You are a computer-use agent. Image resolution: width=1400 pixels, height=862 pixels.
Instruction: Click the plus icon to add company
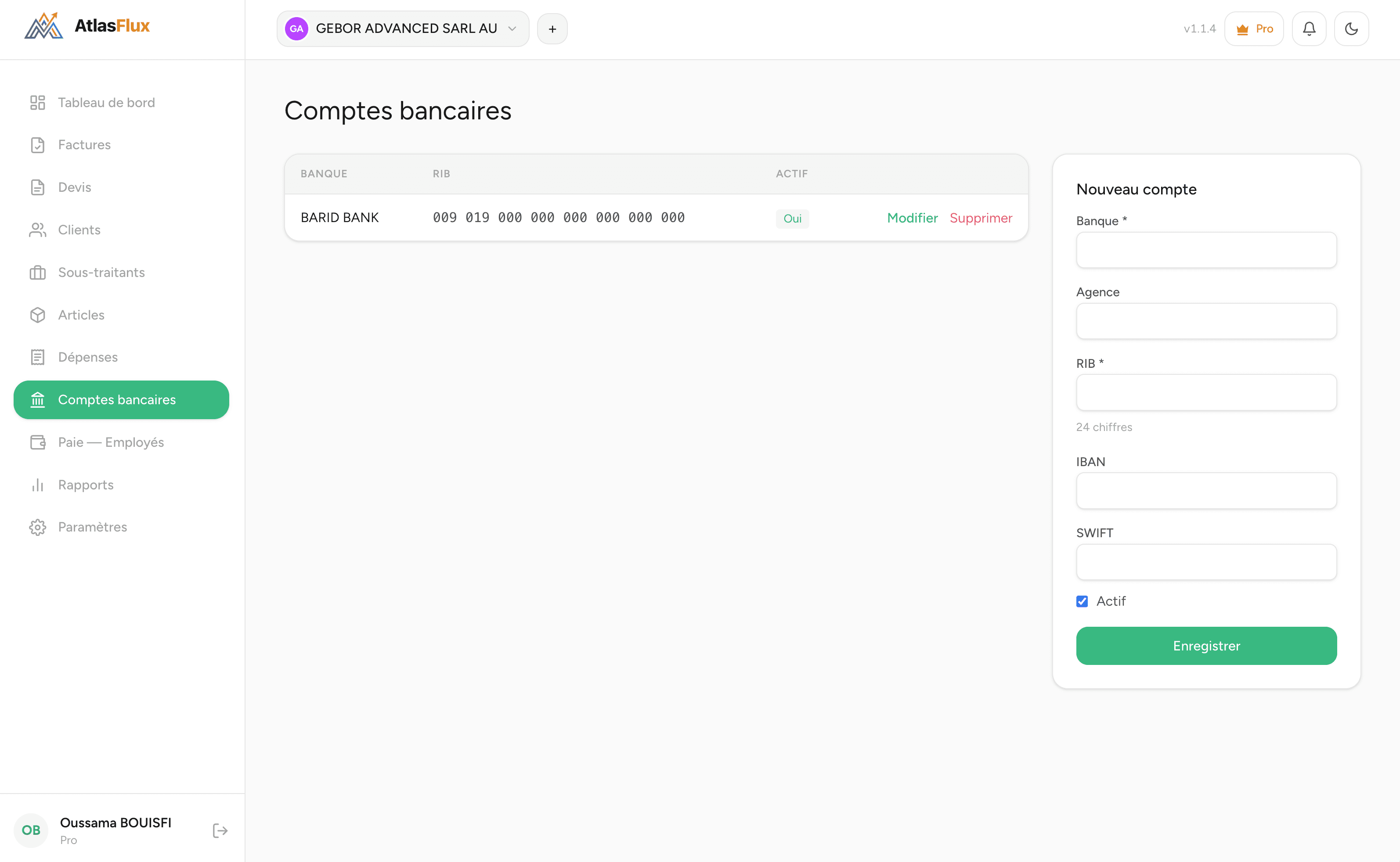tap(552, 29)
